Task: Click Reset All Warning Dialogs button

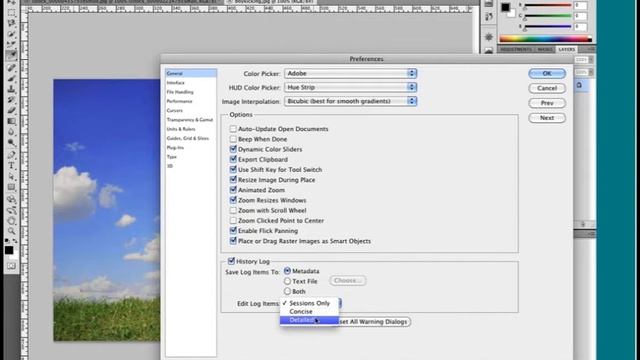Action: tap(374, 322)
